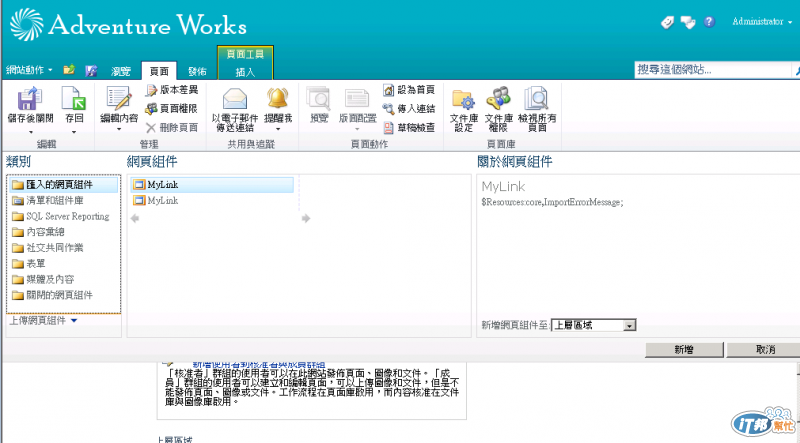
Task: Expand the Edit Content dropdown arrow
Action: click(x=119, y=129)
